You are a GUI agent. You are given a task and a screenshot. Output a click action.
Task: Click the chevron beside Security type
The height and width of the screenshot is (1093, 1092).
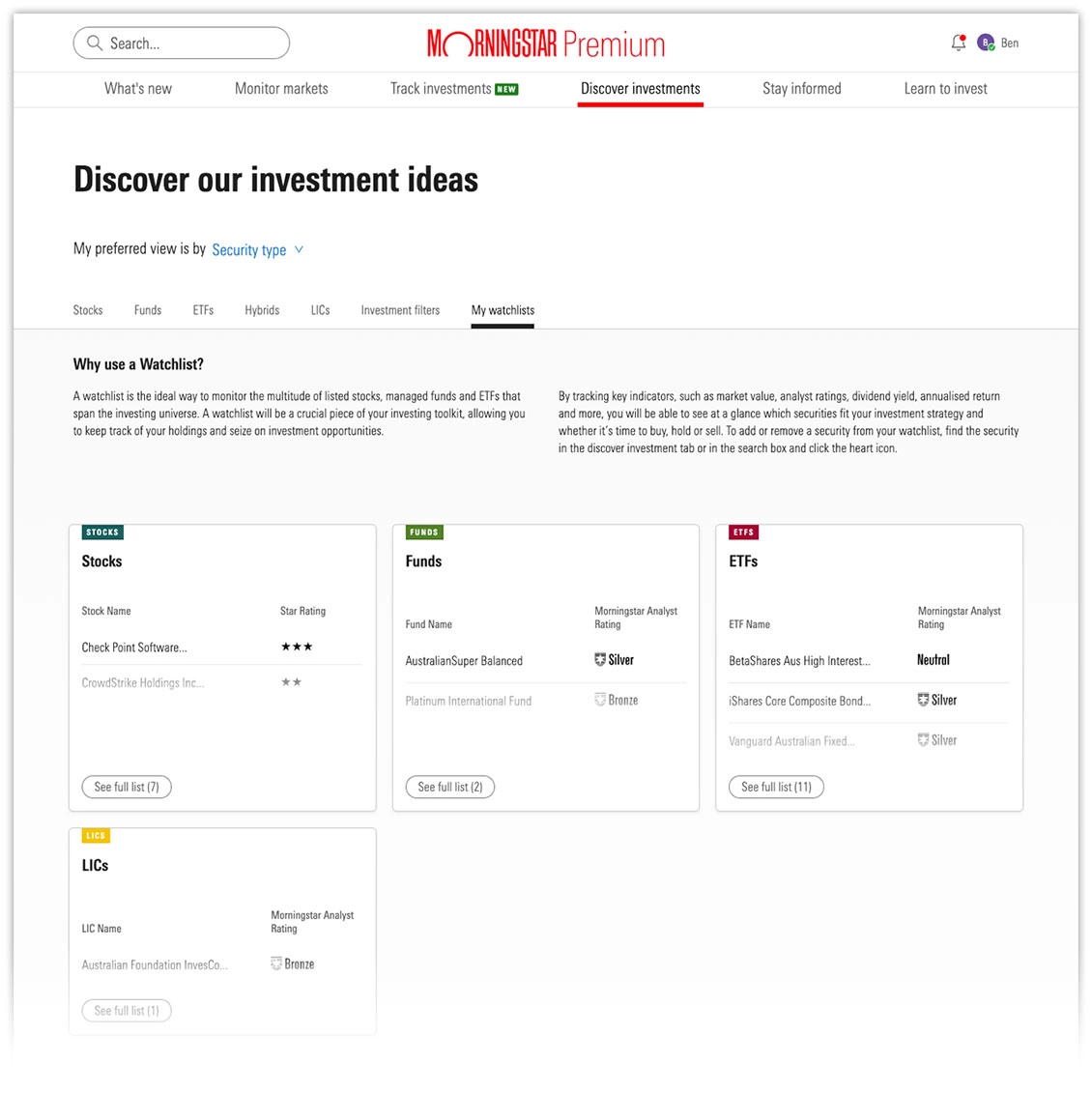tap(299, 249)
